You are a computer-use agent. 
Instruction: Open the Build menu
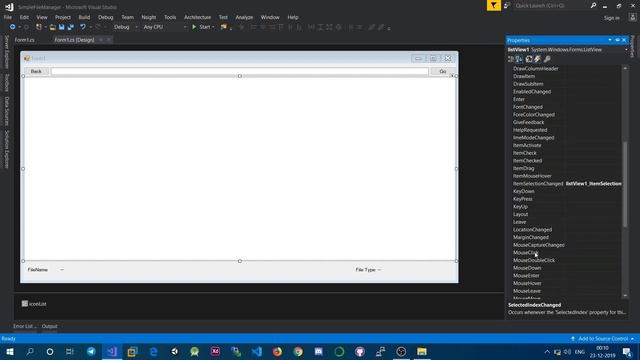pos(84,17)
